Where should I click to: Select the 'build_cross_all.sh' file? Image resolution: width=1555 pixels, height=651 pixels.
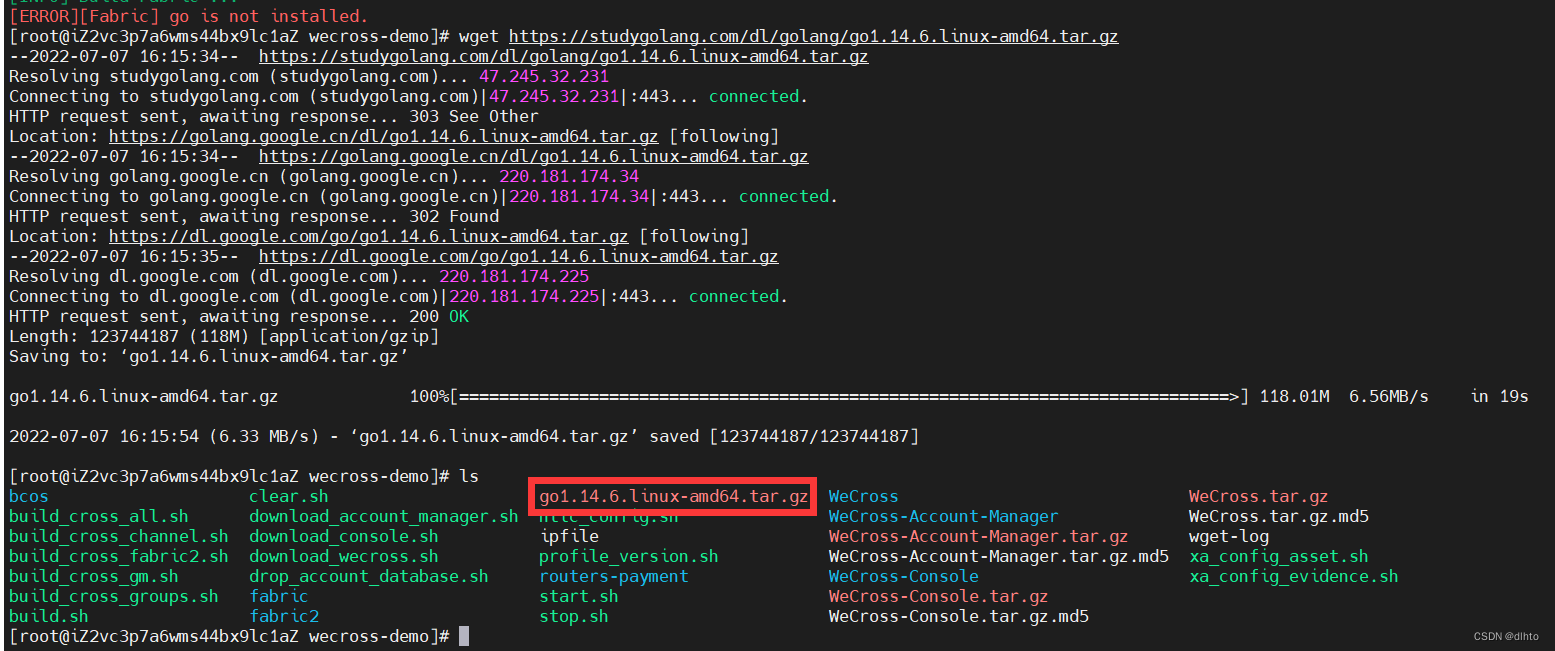click(x=99, y=517)
